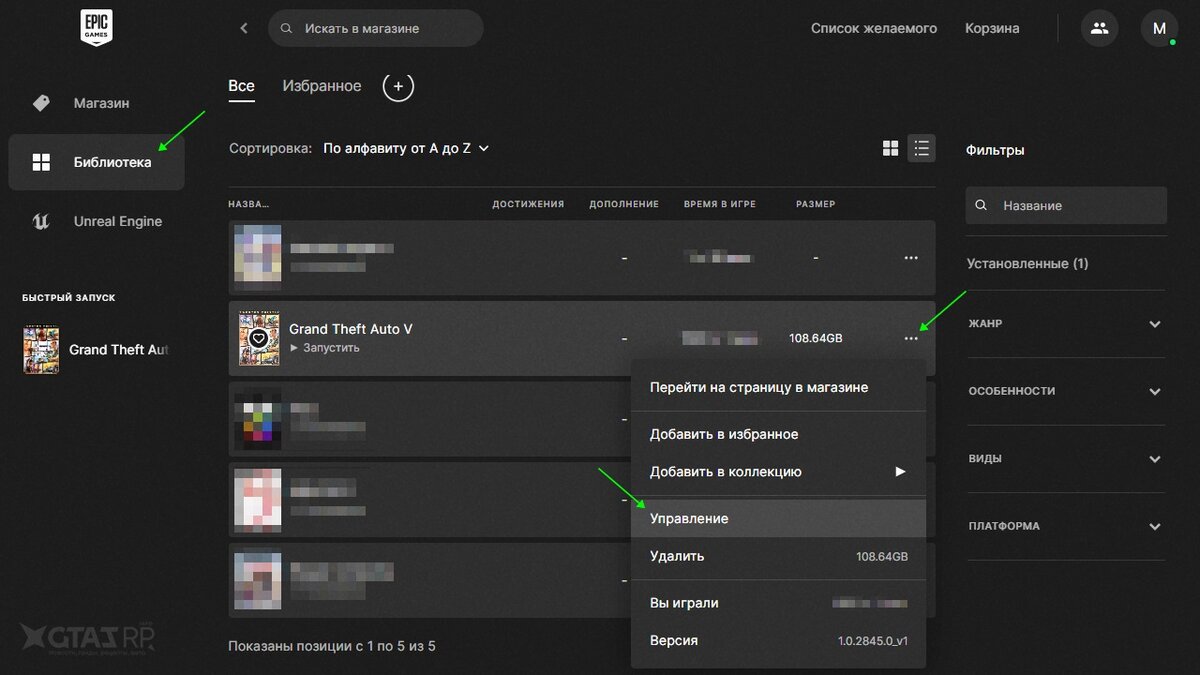
Task: Launch Grand Theft Auto from quick launch
Action: pos(96,350)
